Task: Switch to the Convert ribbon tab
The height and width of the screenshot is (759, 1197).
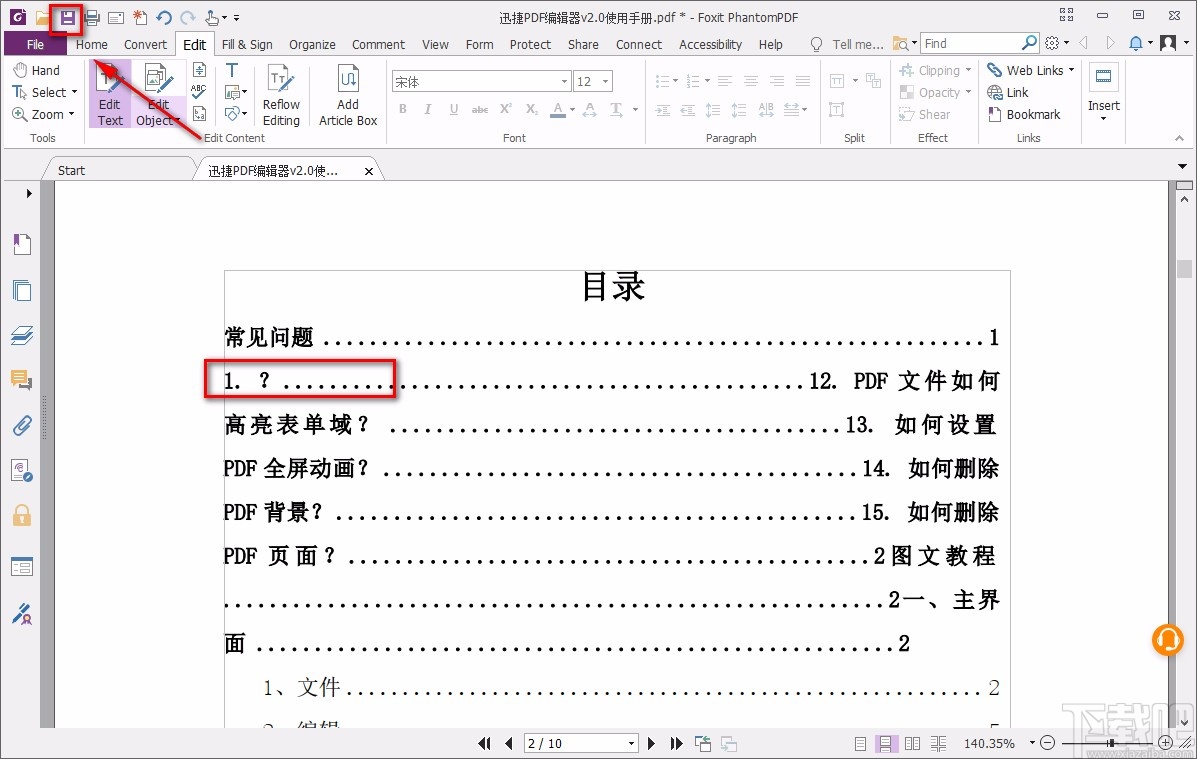Action: 145,44
